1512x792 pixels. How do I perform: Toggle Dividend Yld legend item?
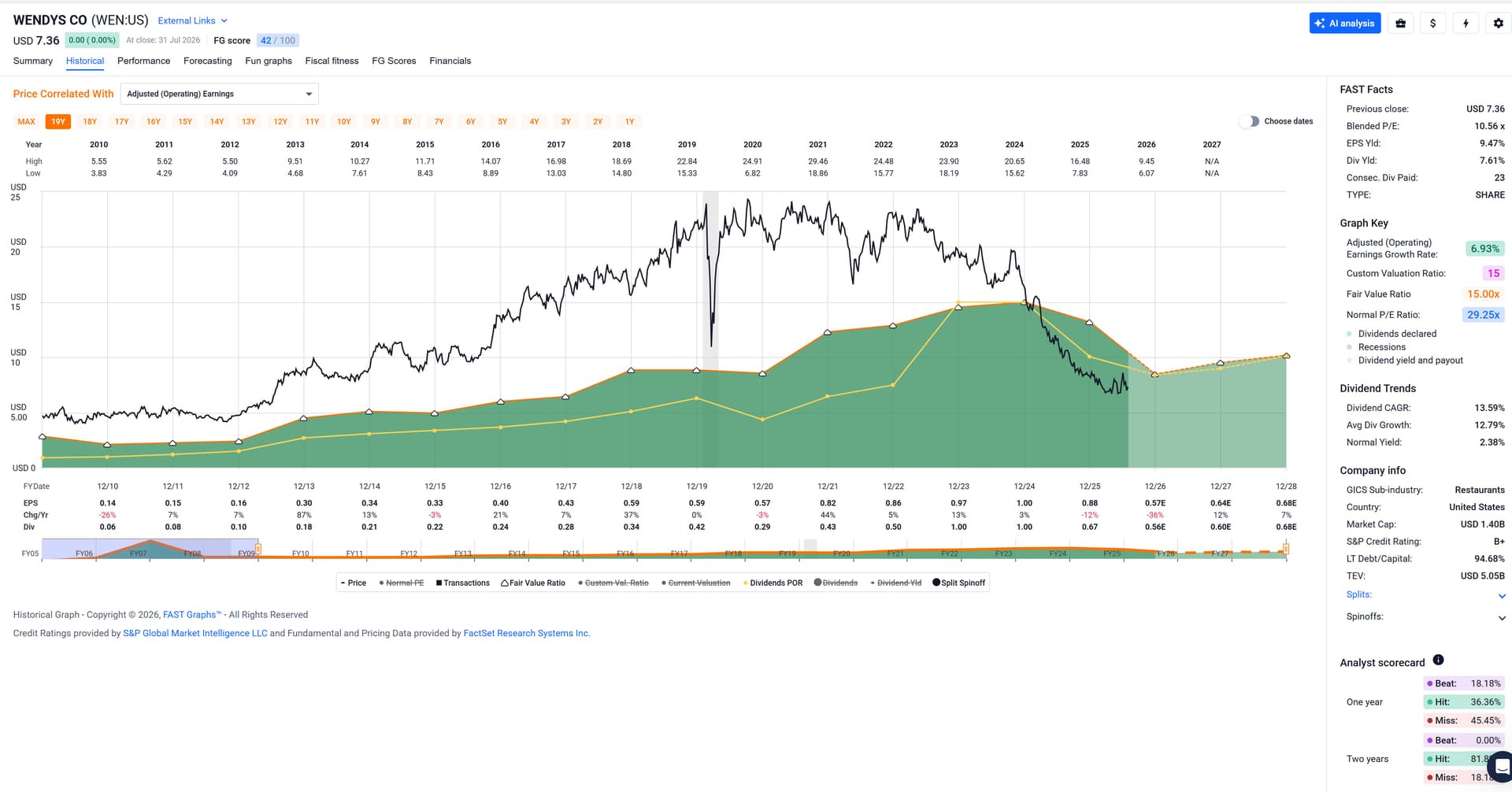click(896, 583)
